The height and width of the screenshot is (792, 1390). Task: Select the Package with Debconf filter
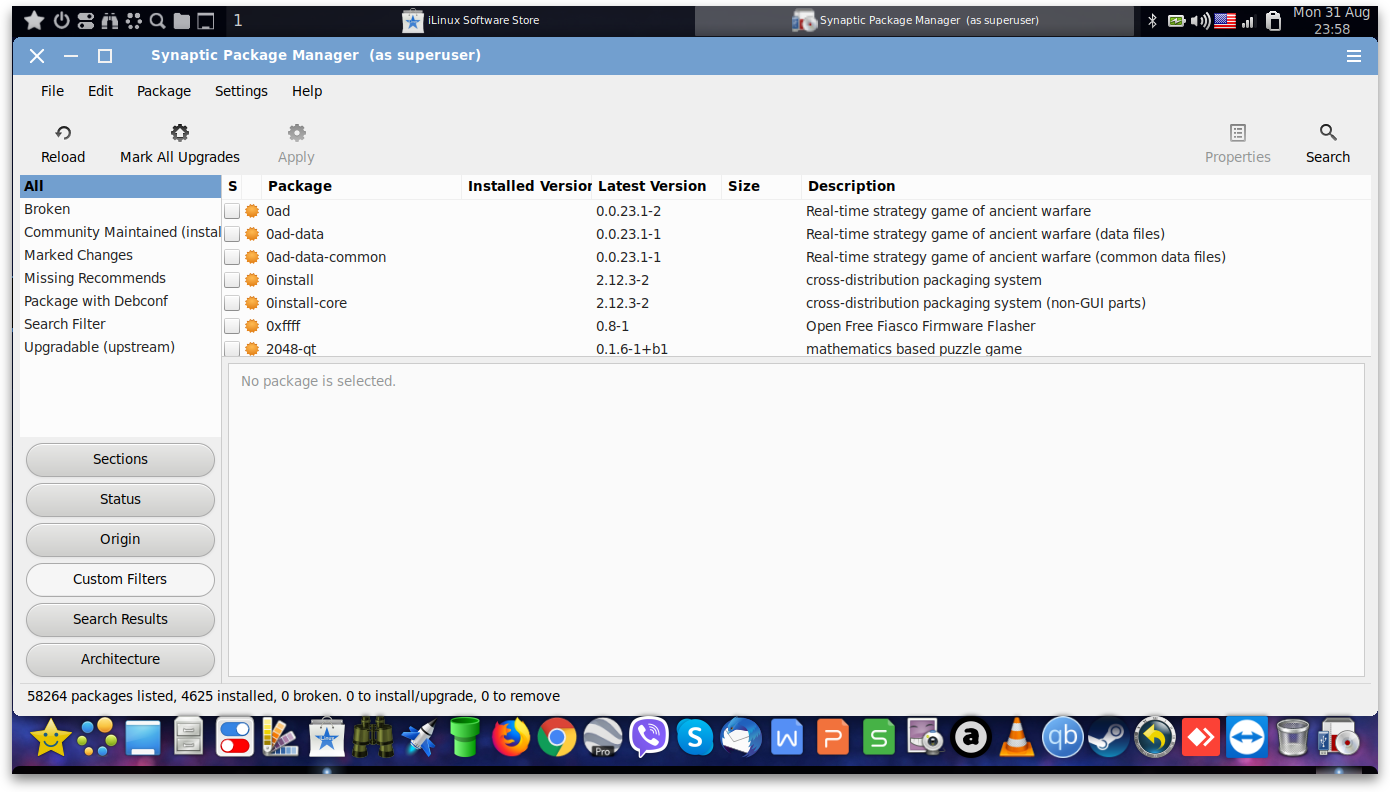pos(120,301)
